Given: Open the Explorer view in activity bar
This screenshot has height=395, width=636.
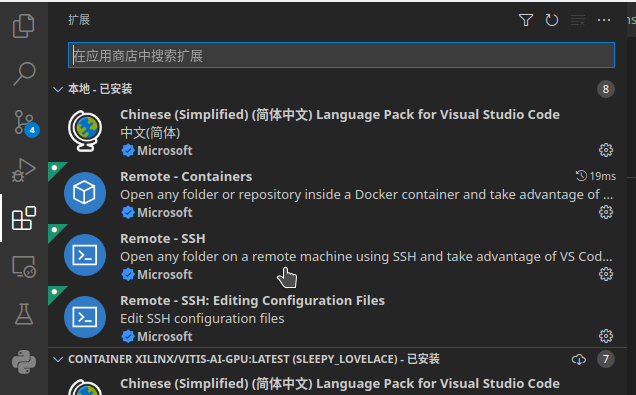Looking at the screenshot, I should (x=24, y=26).
